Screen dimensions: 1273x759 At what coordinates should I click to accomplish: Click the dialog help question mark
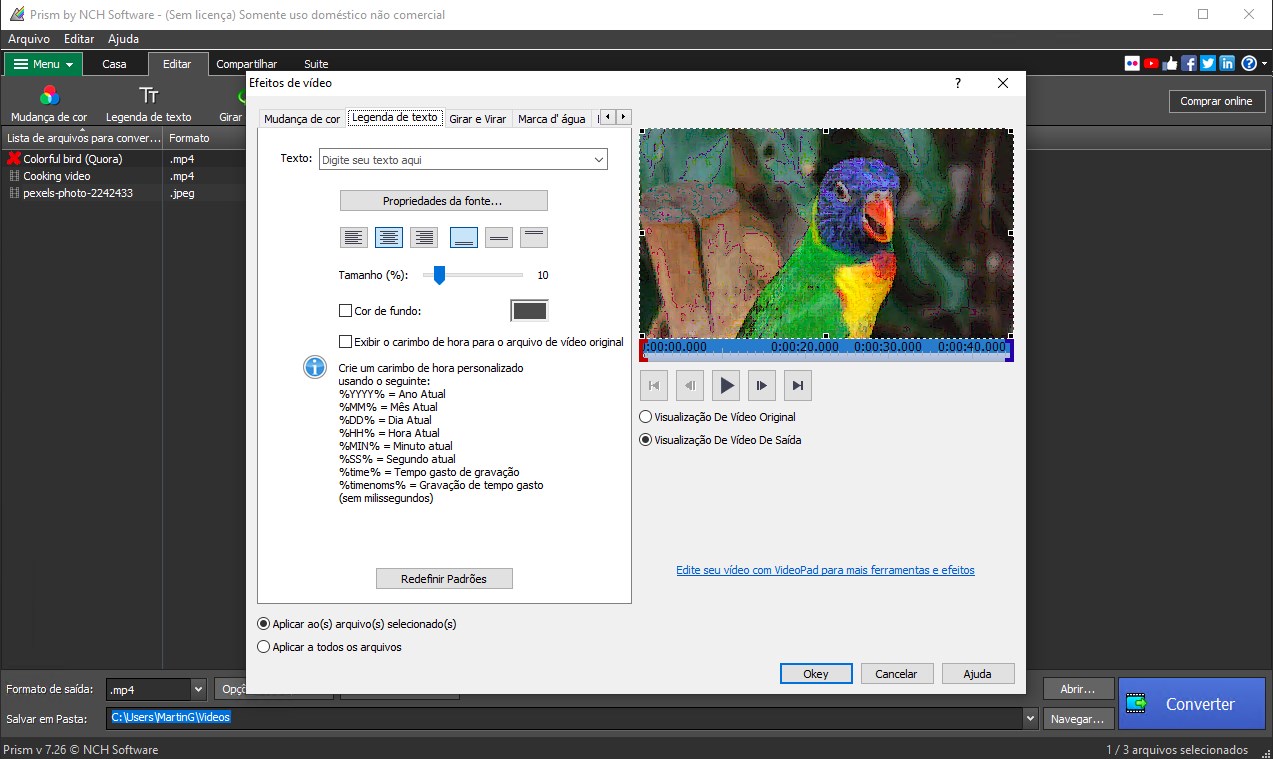(x=958, y=84)
